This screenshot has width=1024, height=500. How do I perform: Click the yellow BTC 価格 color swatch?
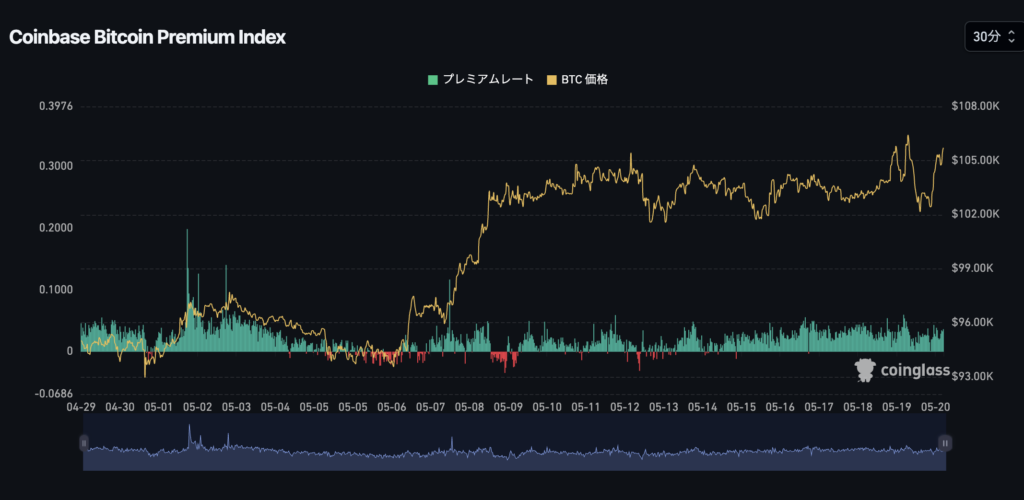551,80
